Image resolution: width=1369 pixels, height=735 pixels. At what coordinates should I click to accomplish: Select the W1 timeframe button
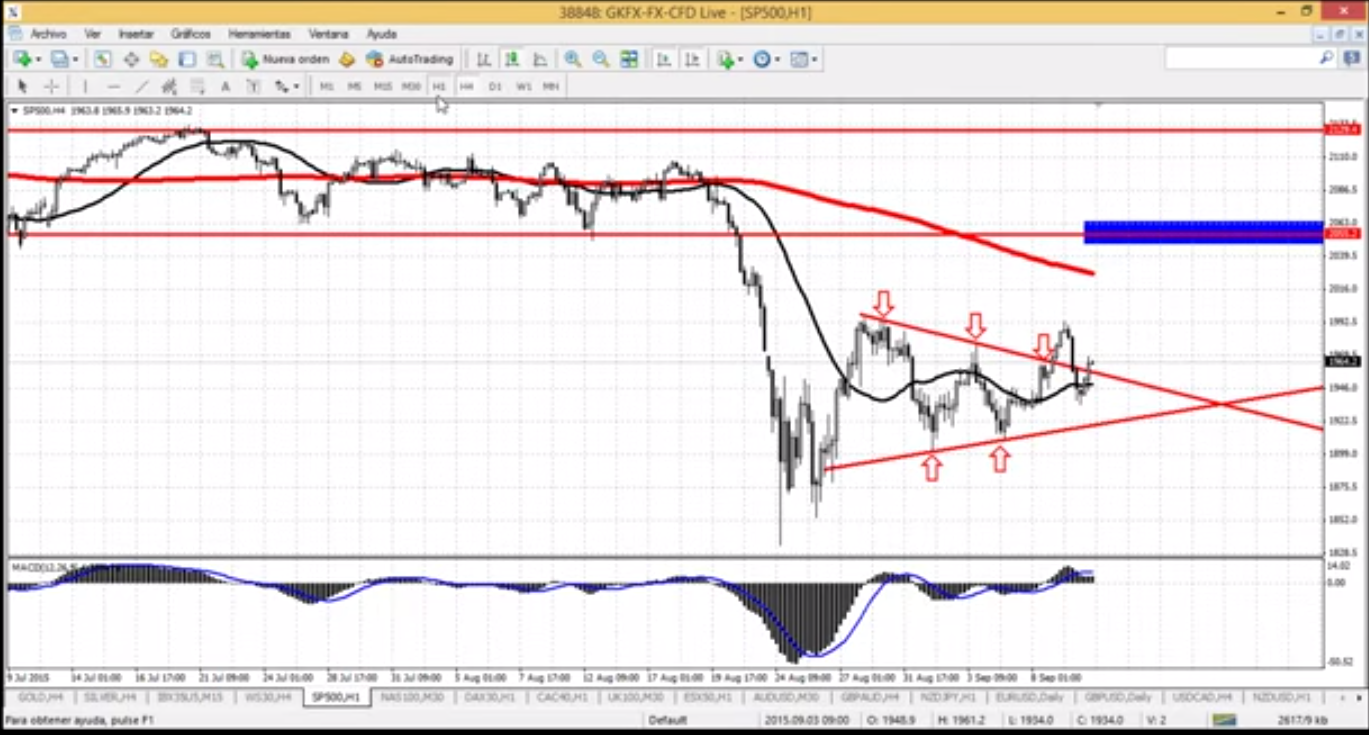(524, 86)
